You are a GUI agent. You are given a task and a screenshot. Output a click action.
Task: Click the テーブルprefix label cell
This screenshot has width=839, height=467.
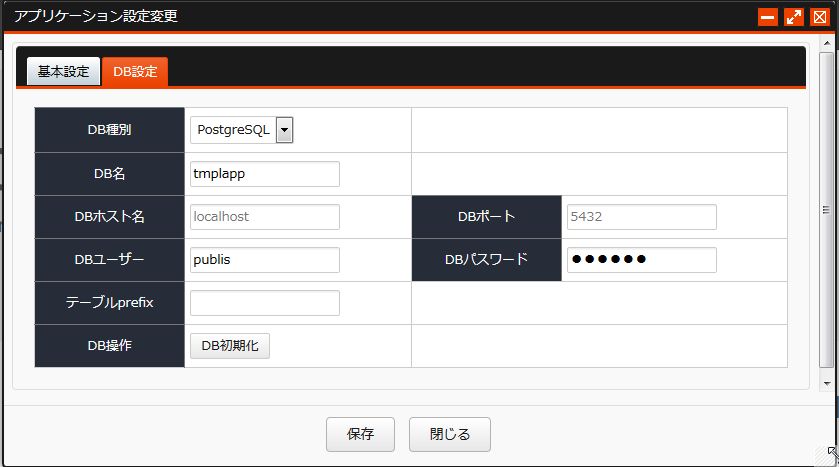tap(110, 303)
